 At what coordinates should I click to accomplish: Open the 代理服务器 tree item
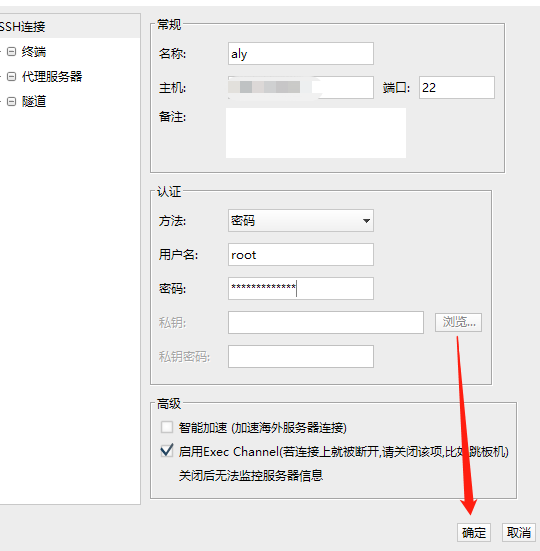pos(52,77)
